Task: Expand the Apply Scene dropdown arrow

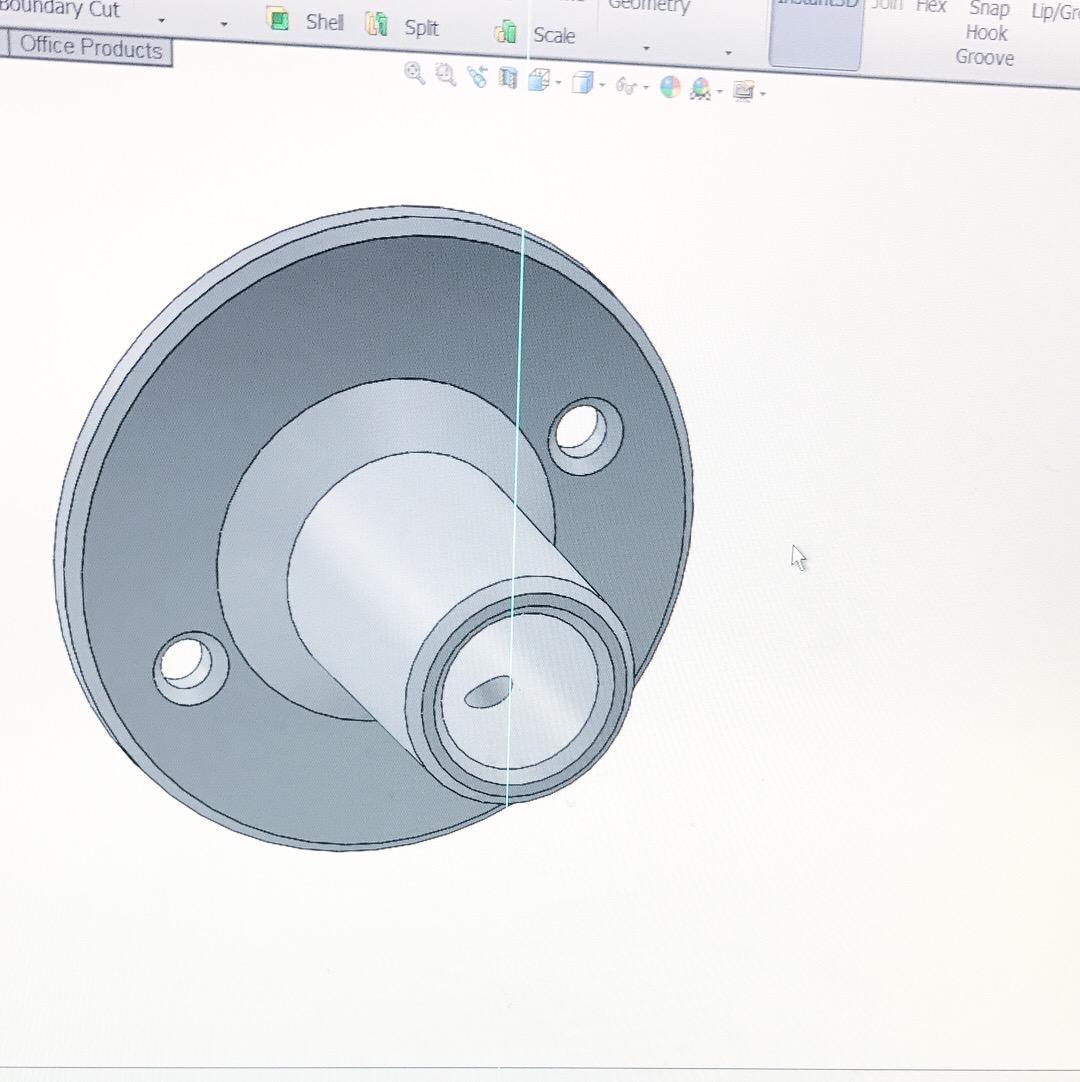Action: (720, 91)
